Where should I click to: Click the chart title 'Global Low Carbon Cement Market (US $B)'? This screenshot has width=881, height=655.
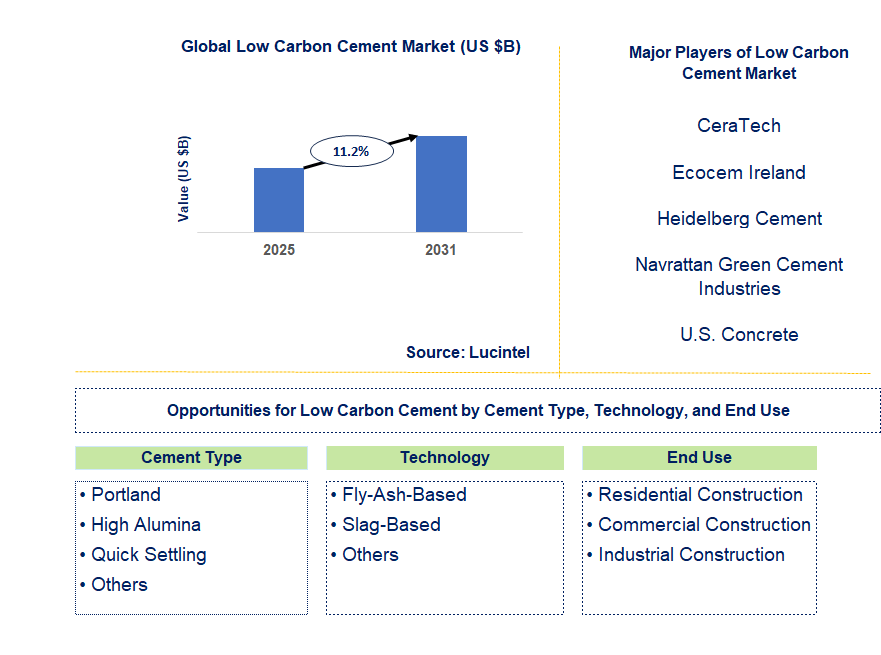point(351,46)
